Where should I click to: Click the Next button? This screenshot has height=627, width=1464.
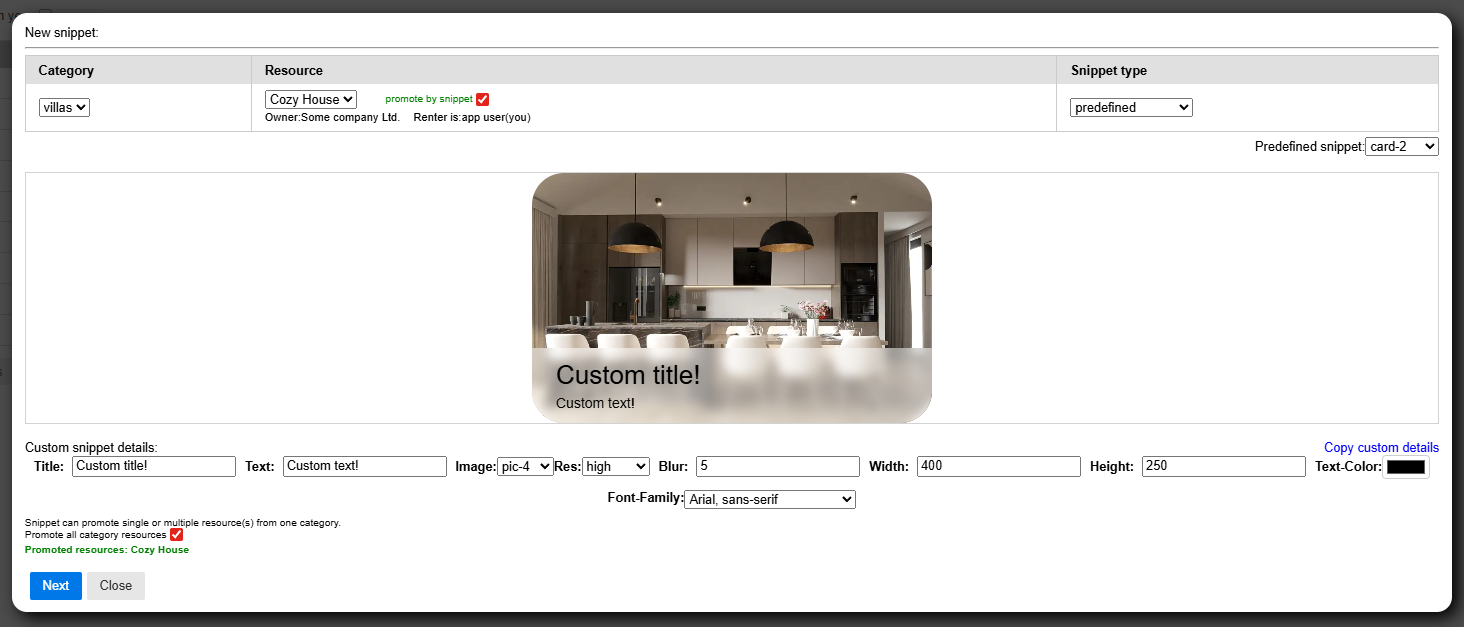click(56, 586)
